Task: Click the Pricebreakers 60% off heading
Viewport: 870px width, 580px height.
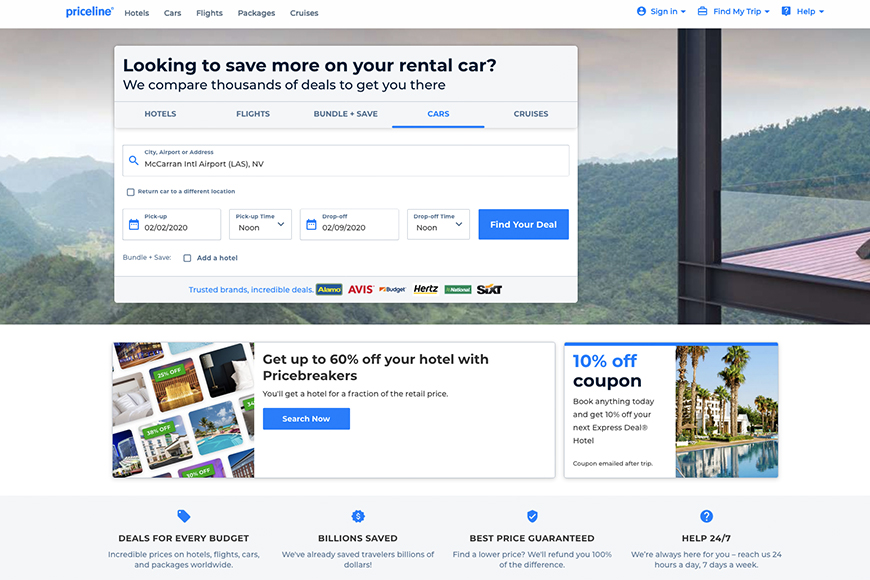Action: pos(376,367)
